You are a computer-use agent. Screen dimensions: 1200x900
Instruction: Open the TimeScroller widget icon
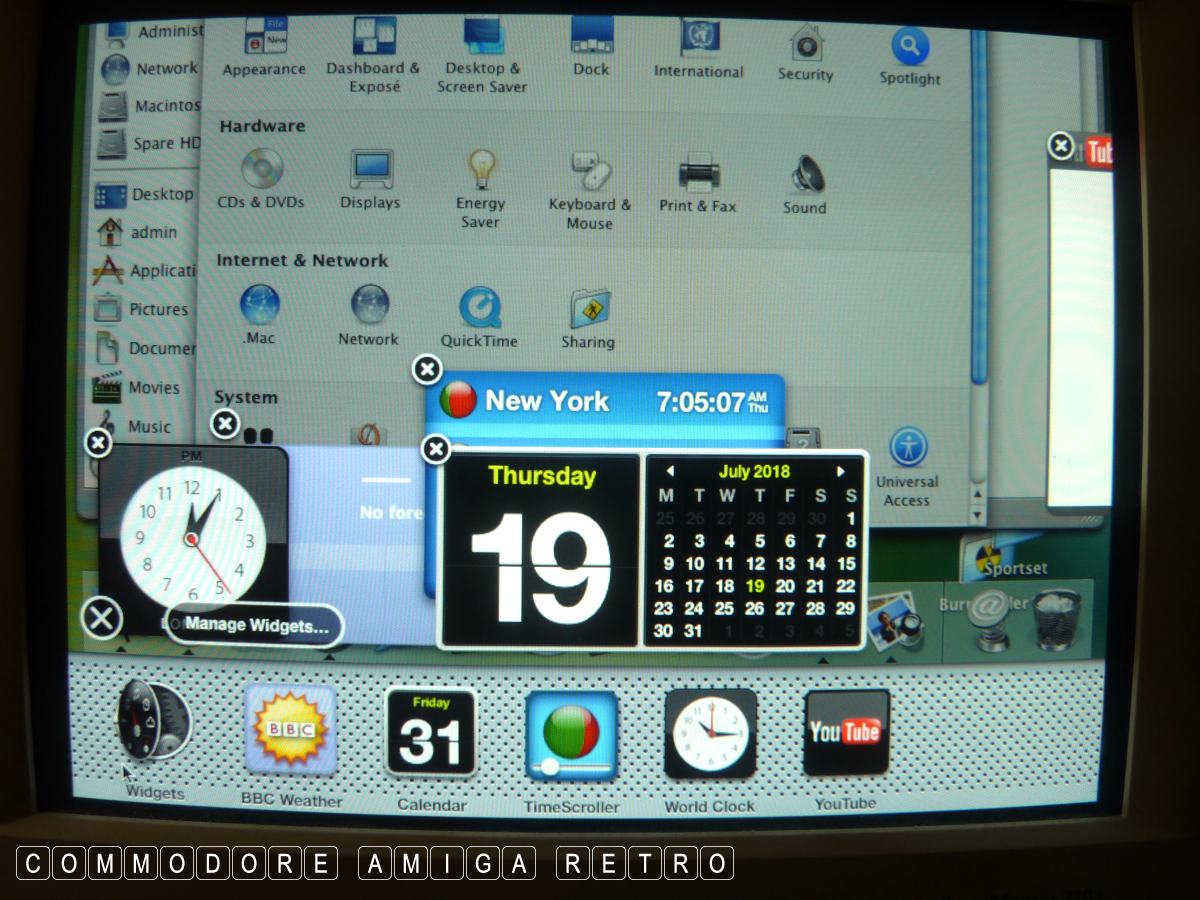(571, 735)
